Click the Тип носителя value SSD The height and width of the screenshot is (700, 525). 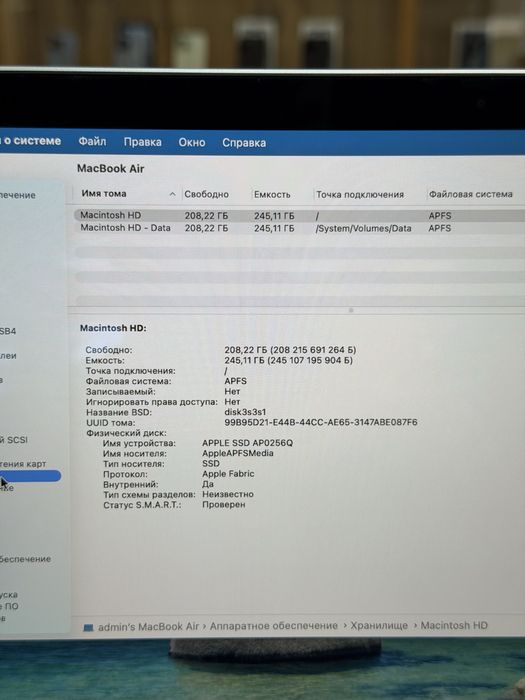(x=211, y=463)
